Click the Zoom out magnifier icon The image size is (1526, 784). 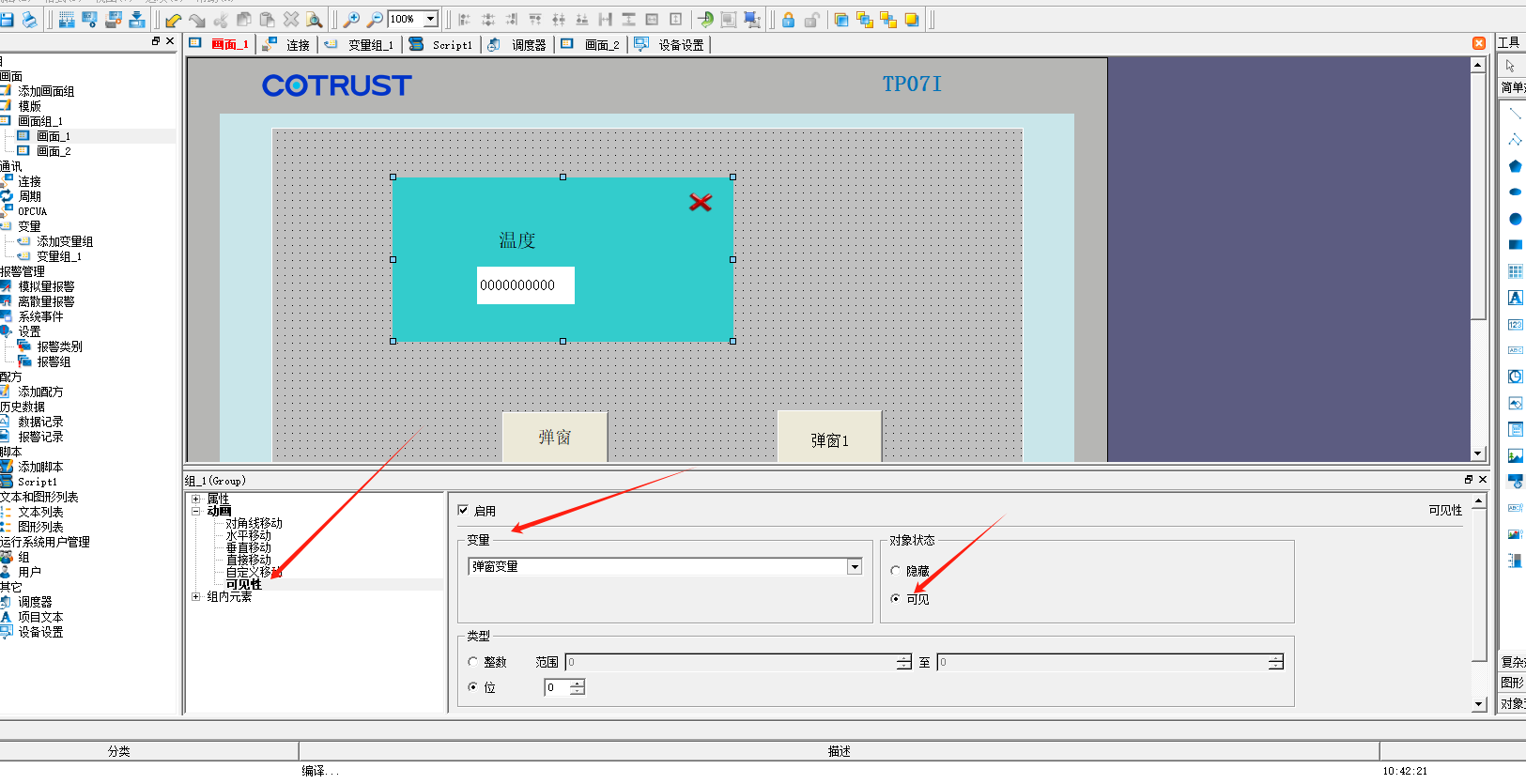[x=374, y=19]
